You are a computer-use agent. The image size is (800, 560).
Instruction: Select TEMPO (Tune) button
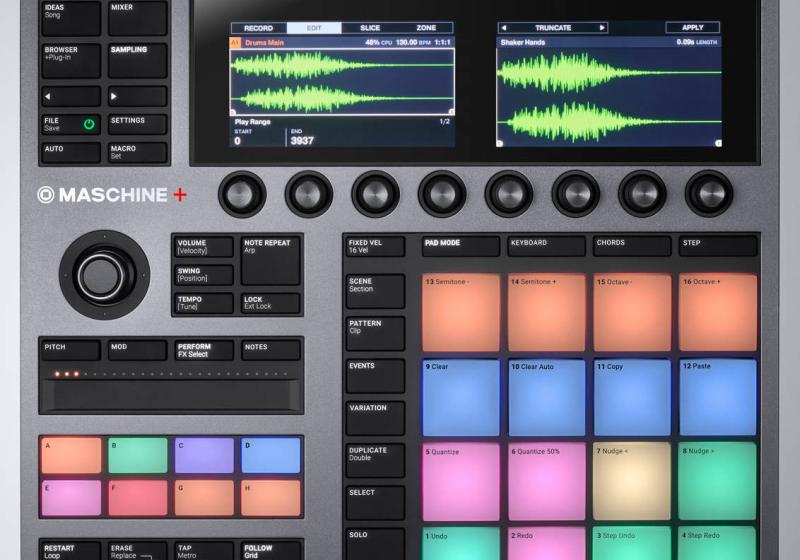(204, 303)
